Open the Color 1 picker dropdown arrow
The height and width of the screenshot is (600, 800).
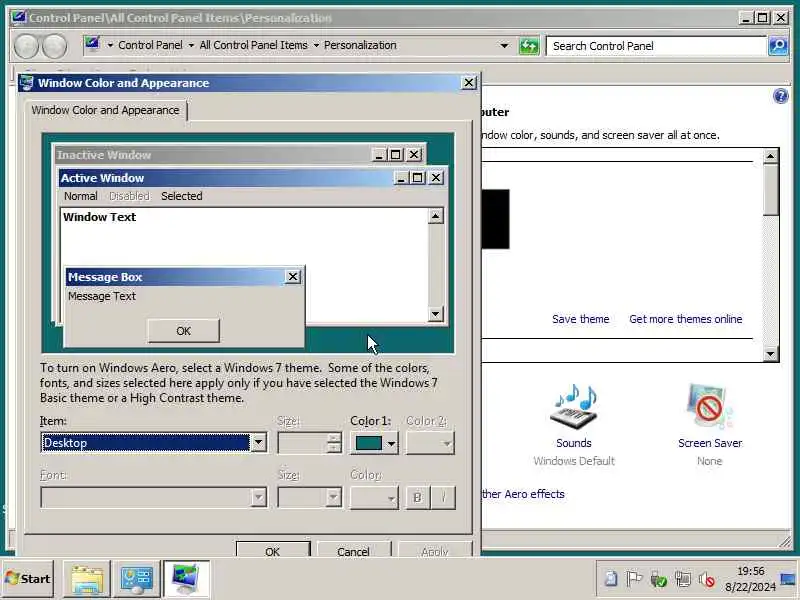pyautogui.click(x=391, y=443)
